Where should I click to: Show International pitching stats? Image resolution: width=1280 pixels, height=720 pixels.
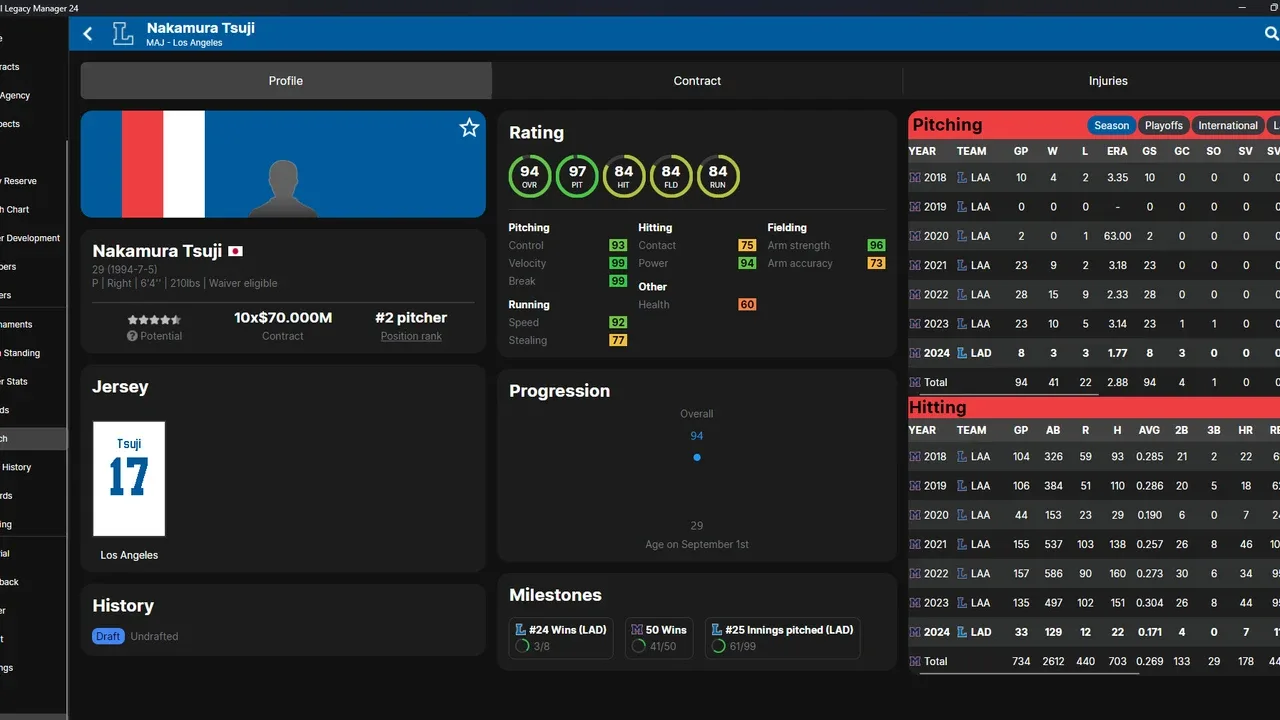(x=1227, y=126)
